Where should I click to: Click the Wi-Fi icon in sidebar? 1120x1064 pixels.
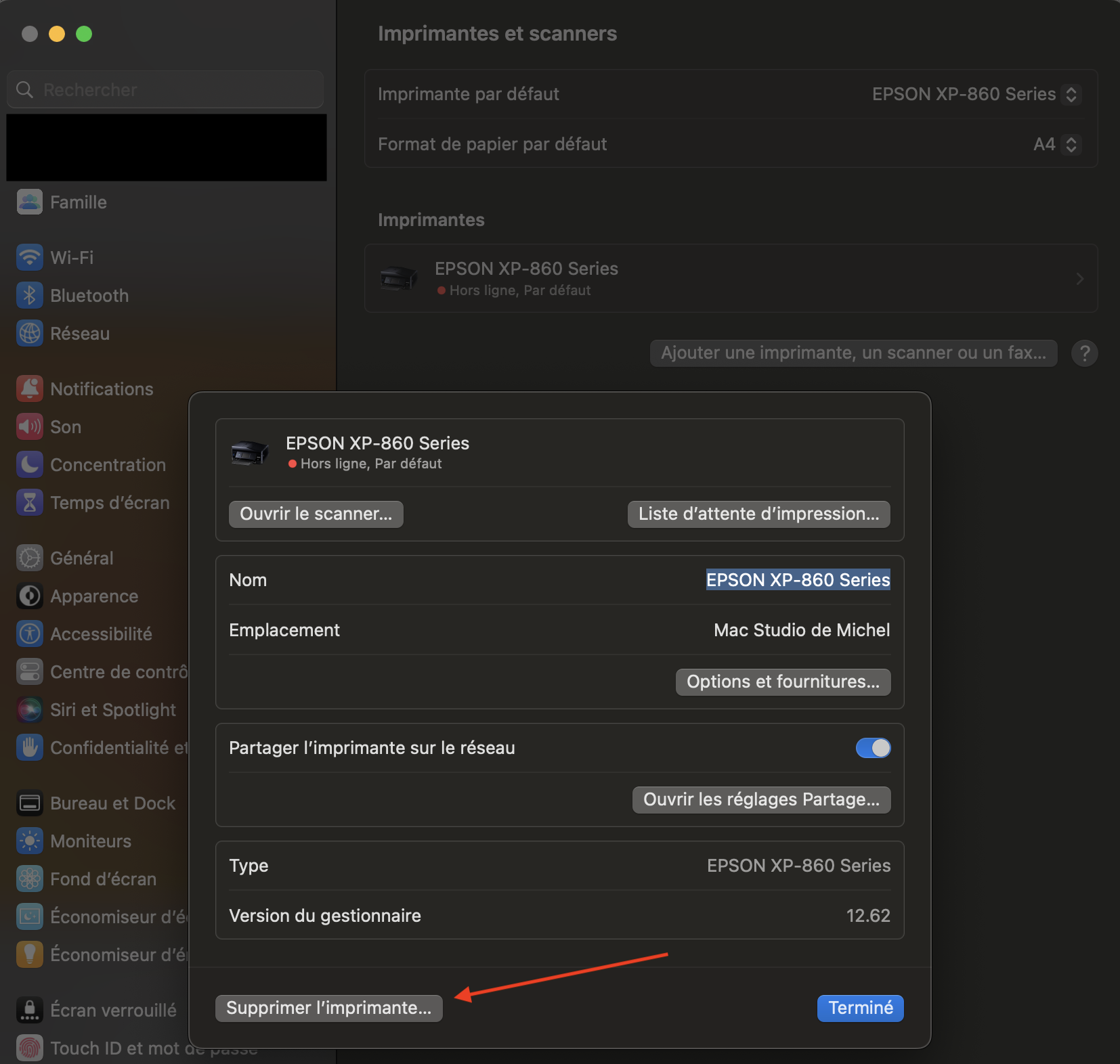point(29,258)
